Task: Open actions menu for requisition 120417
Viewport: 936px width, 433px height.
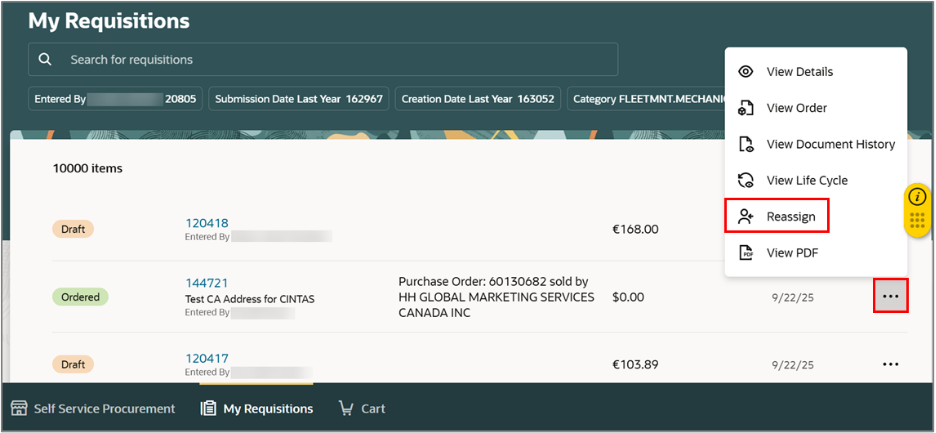Action: (891, 364)
